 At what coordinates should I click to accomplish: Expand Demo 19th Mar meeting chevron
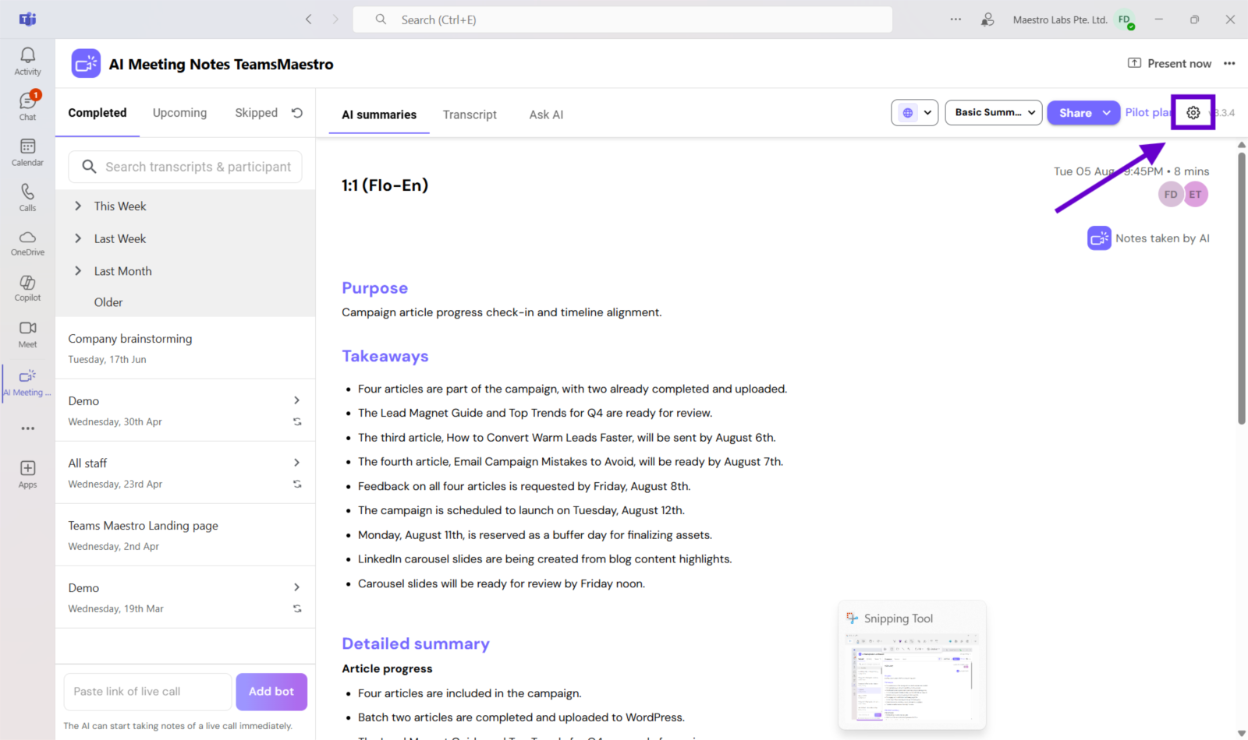(x=297, y=587)
